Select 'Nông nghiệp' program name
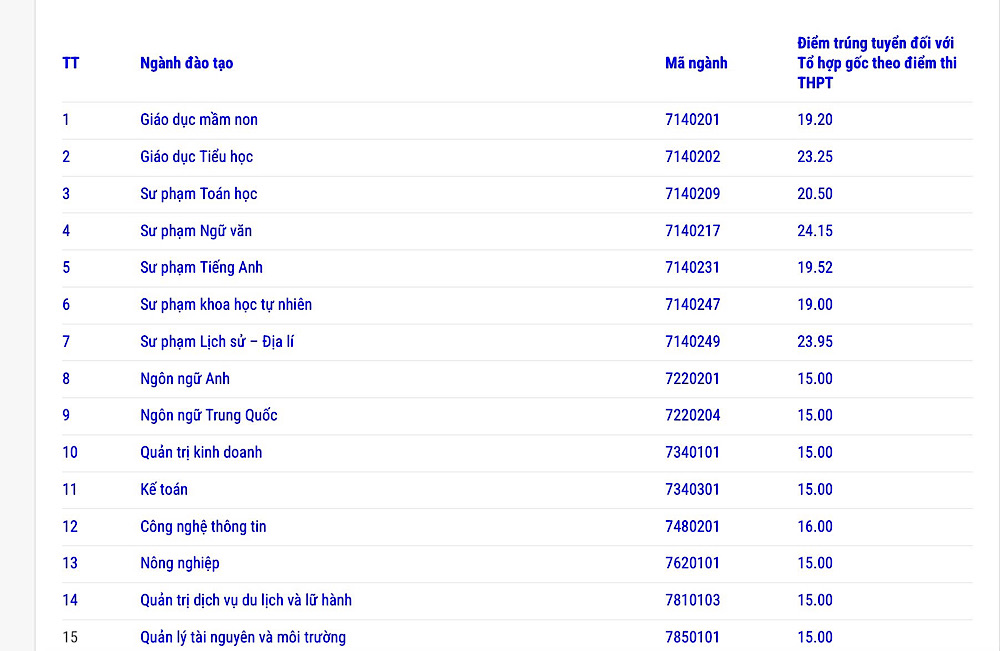Image resolution: width=1000 pixels, height=651 pixels. coord(180,564)
